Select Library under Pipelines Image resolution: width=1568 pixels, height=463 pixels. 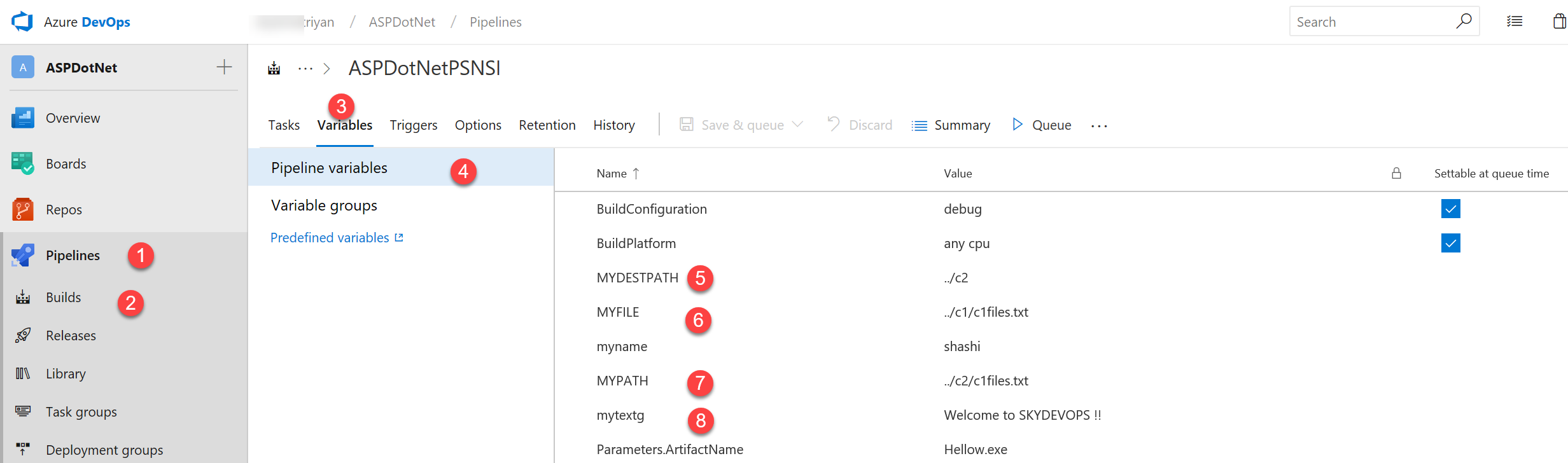(66, 374)
